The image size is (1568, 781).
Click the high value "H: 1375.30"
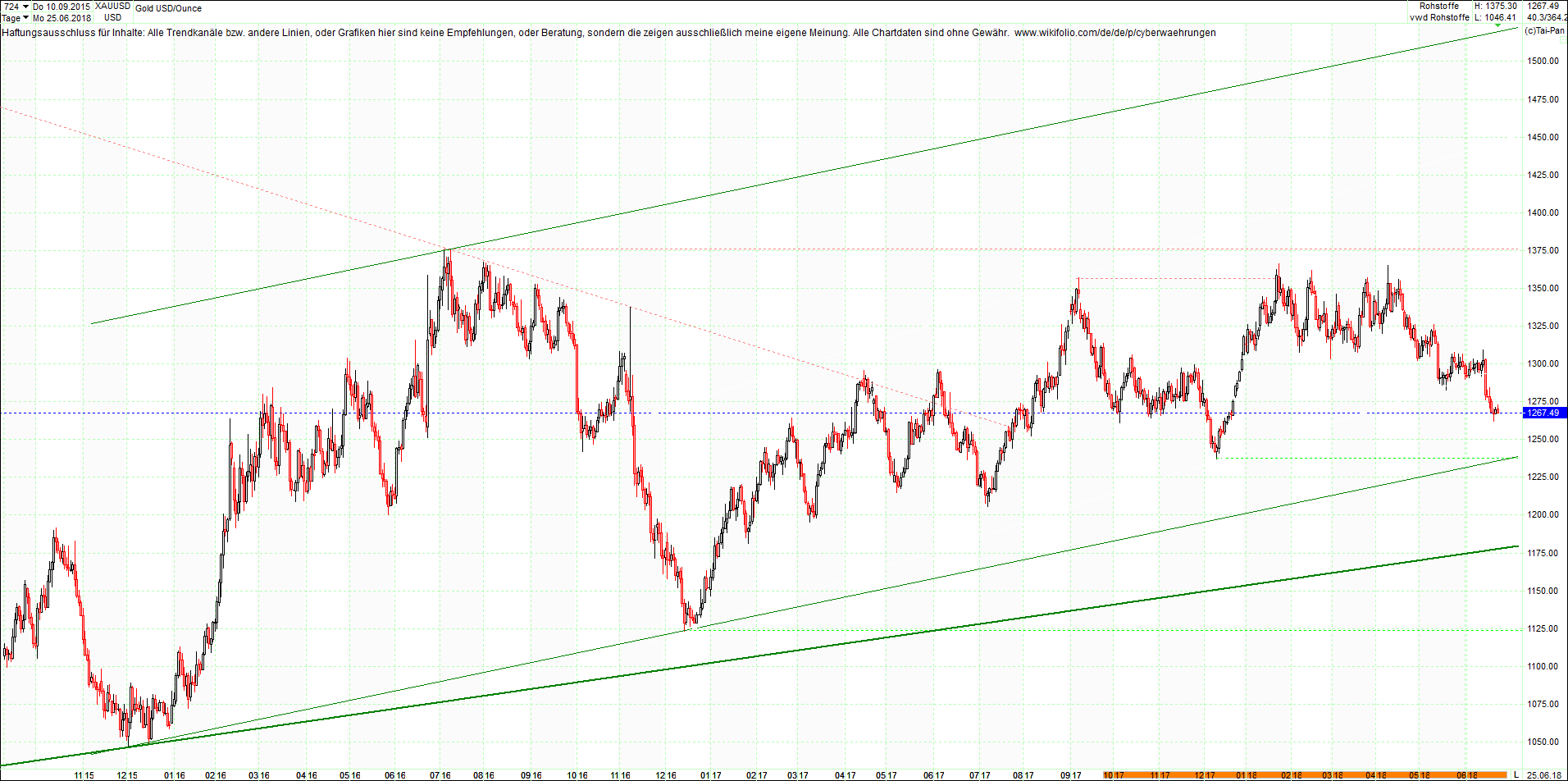point(1497,6)
